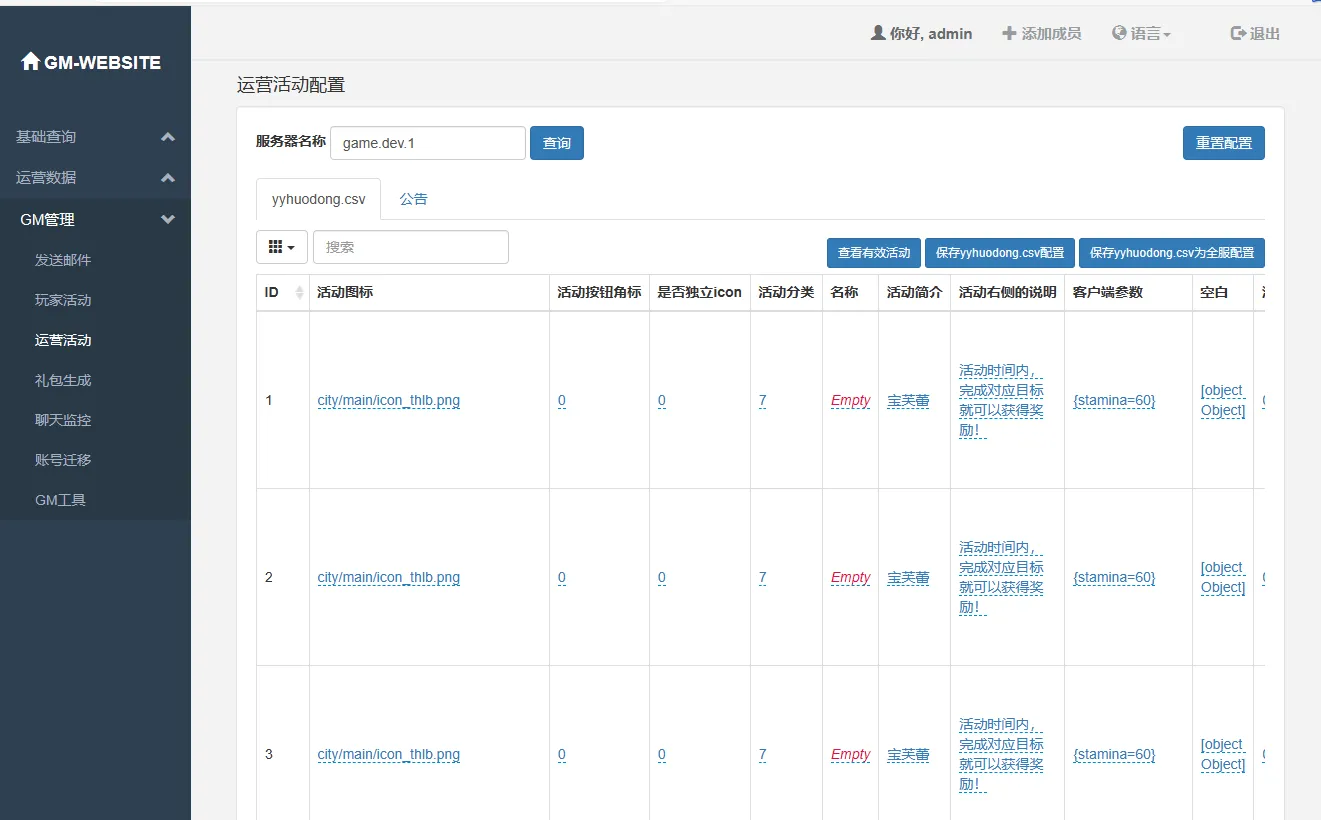The image size is (1321, 820).
Task: Open 礼包生成 in the sidebar
Action: pos(63,380)
